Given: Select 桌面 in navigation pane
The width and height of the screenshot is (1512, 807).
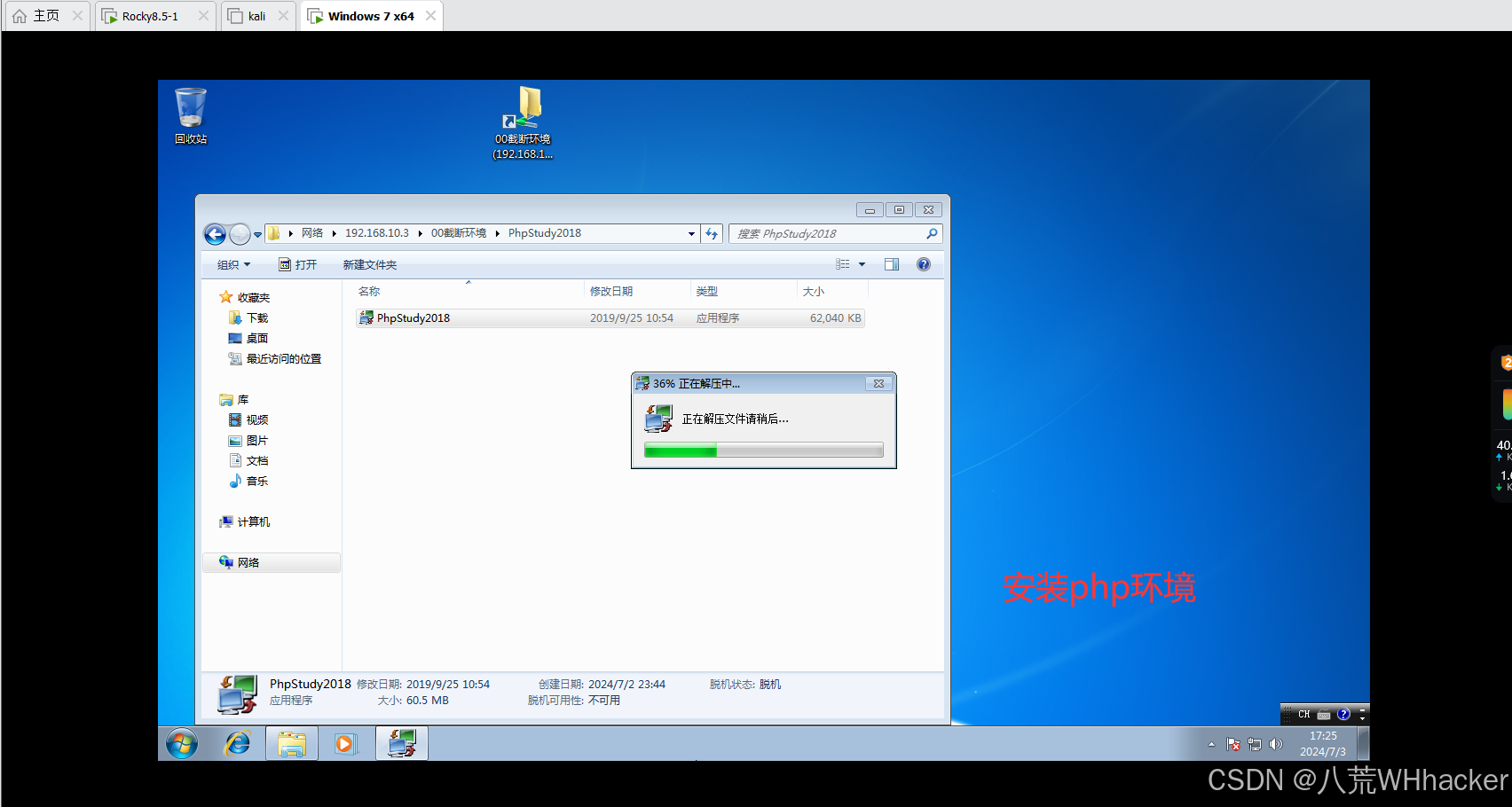Looking at the screenshot, I should click(248, 339).
